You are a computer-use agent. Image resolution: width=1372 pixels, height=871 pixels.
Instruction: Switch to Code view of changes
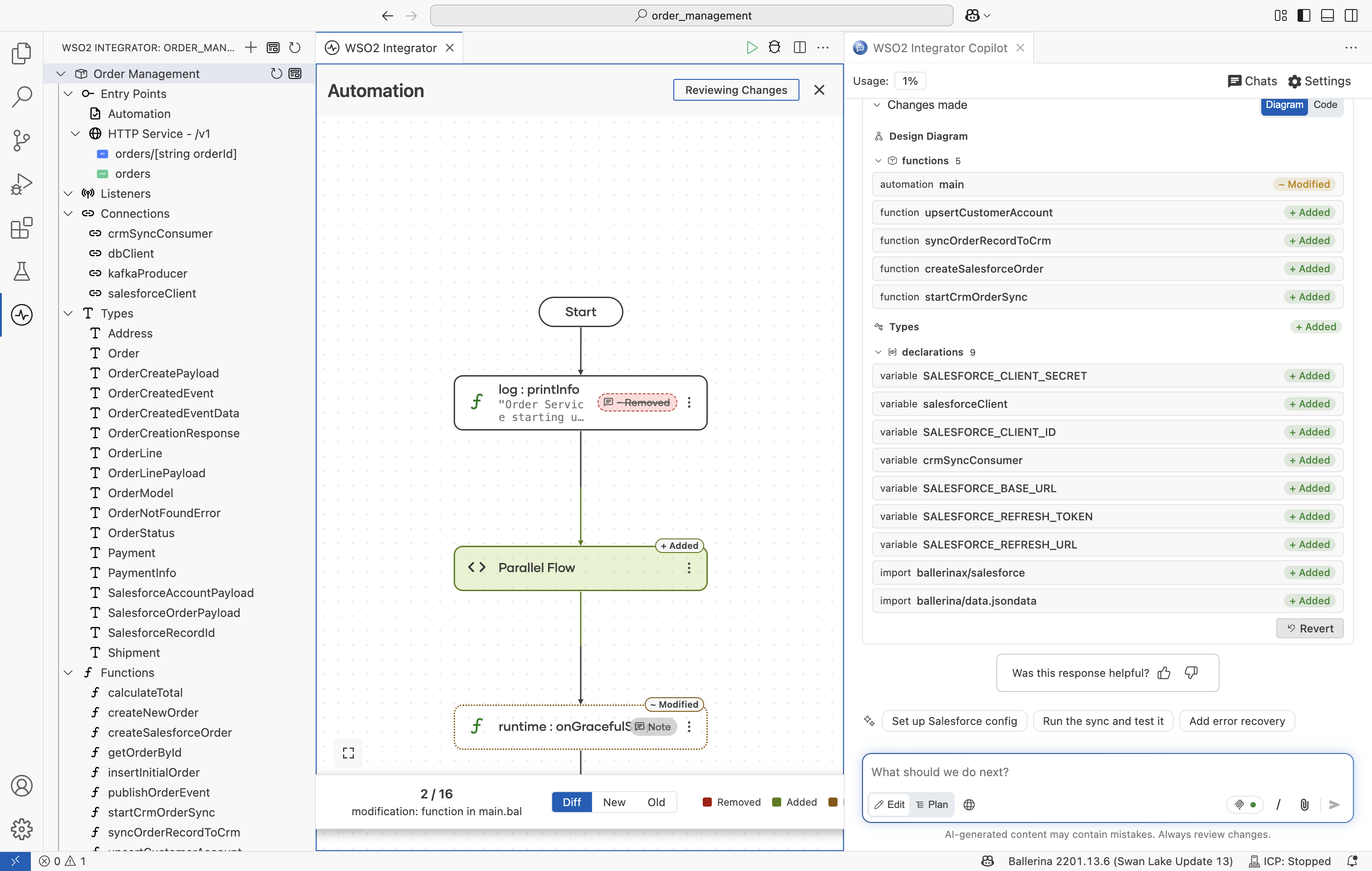(x=1325, y=105)
